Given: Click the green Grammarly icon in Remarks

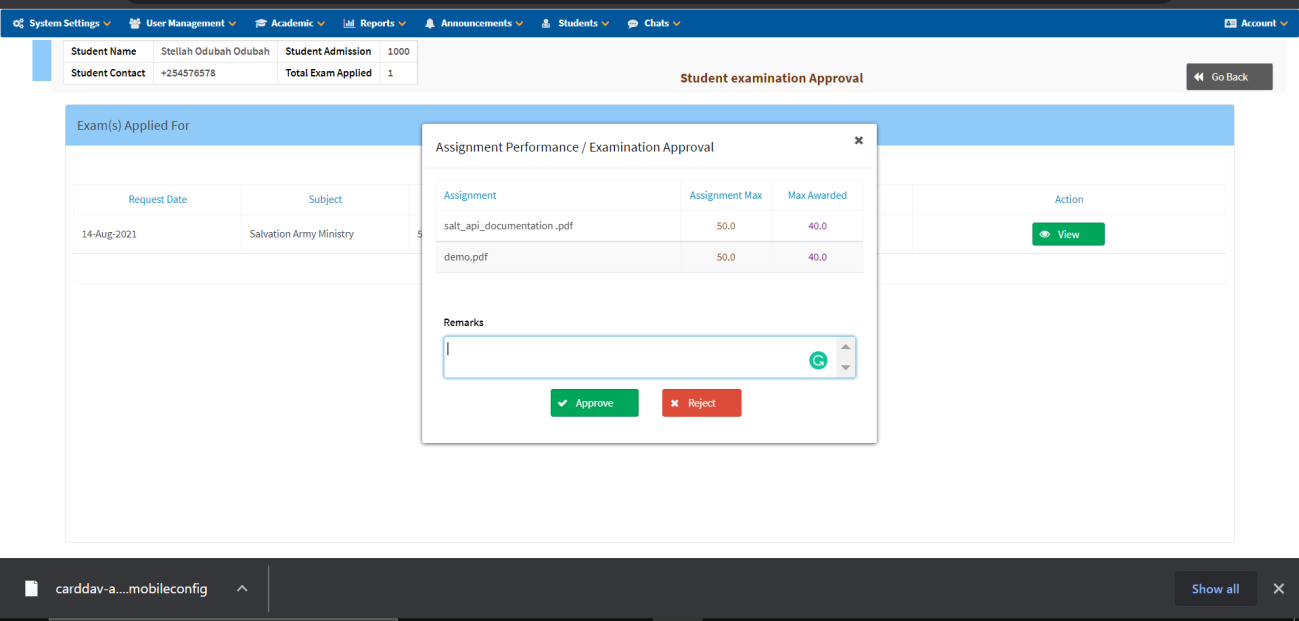Looking at the screenshot, I should pos(818,361).
